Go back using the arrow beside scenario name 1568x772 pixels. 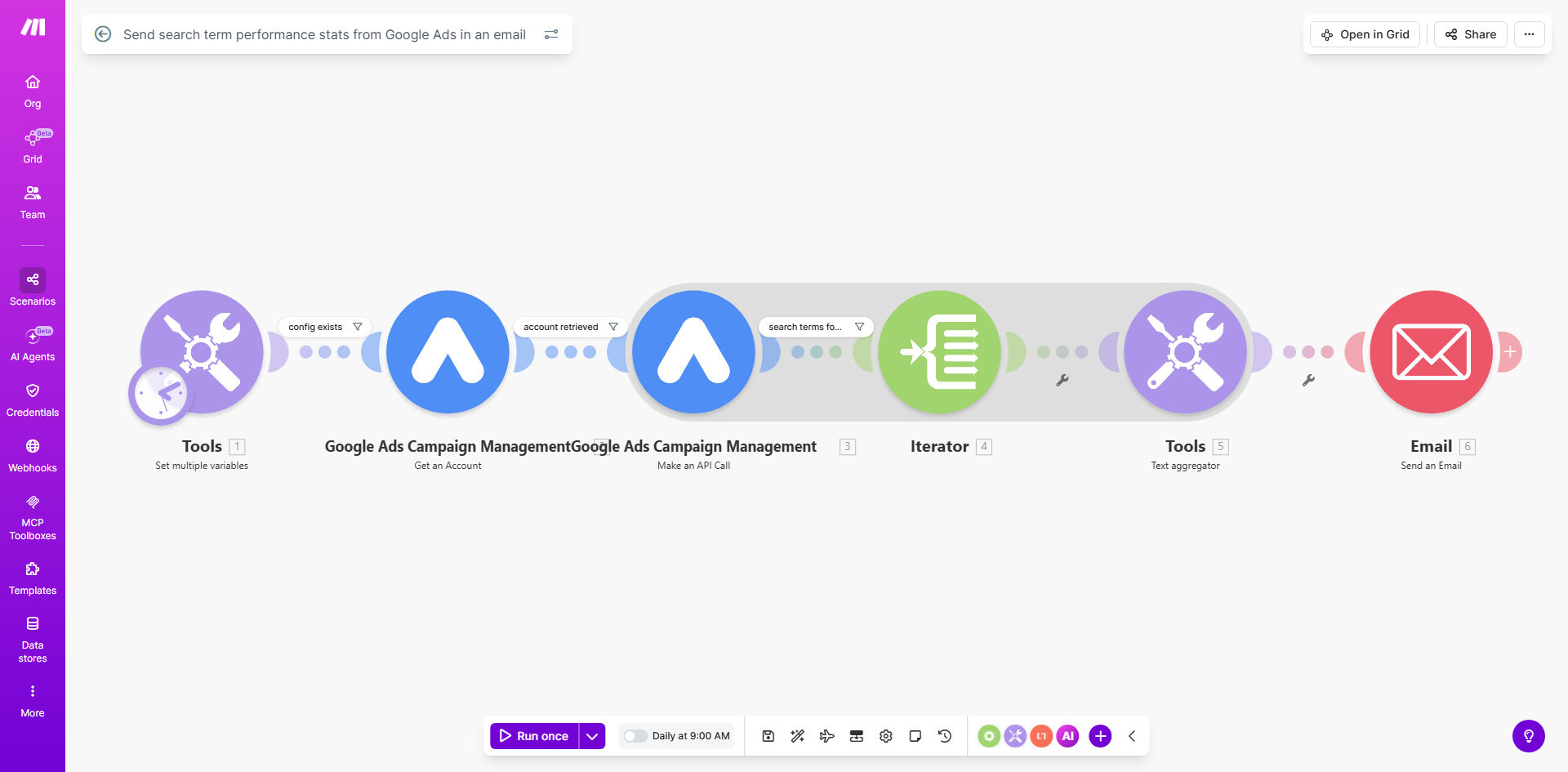103,34
